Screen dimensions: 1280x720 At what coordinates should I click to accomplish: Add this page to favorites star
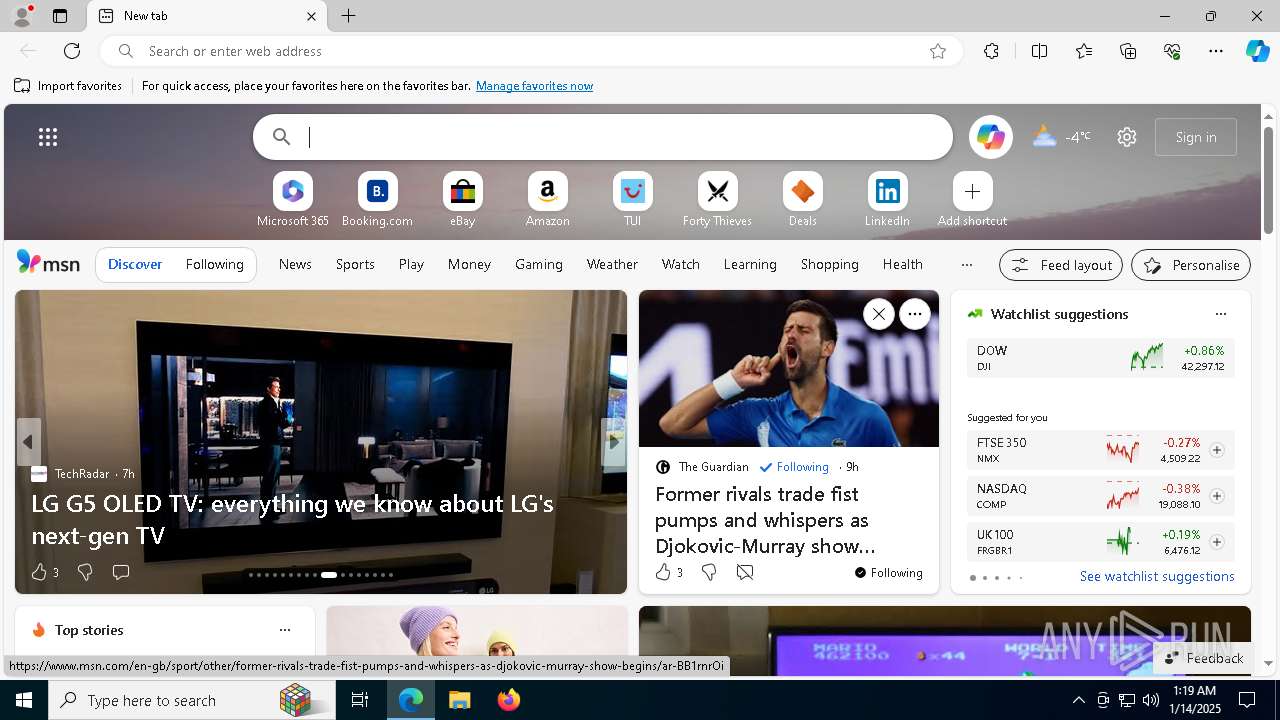click(x=937, y=51)
